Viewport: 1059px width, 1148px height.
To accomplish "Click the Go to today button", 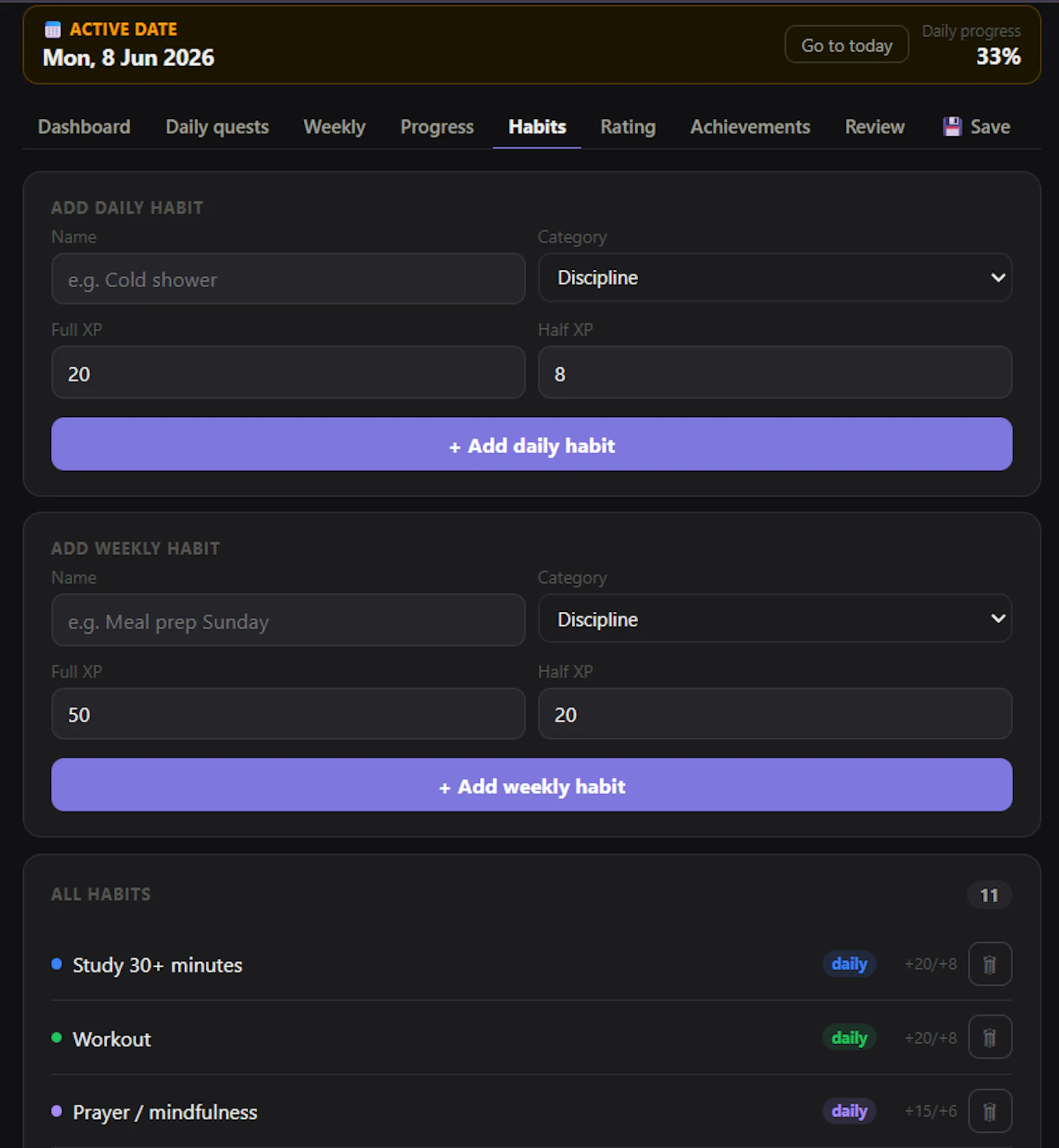I will pos(847,45).
